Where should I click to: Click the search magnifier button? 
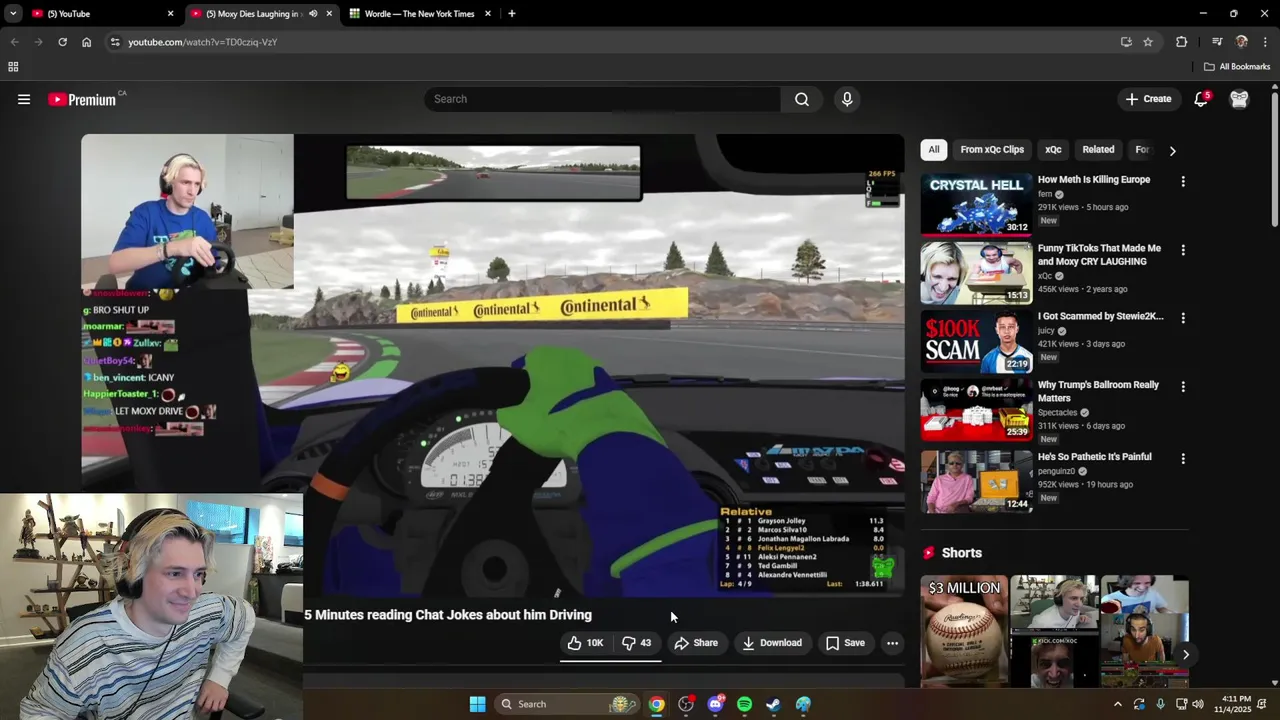pyautogui.click(x=801, y=99)
